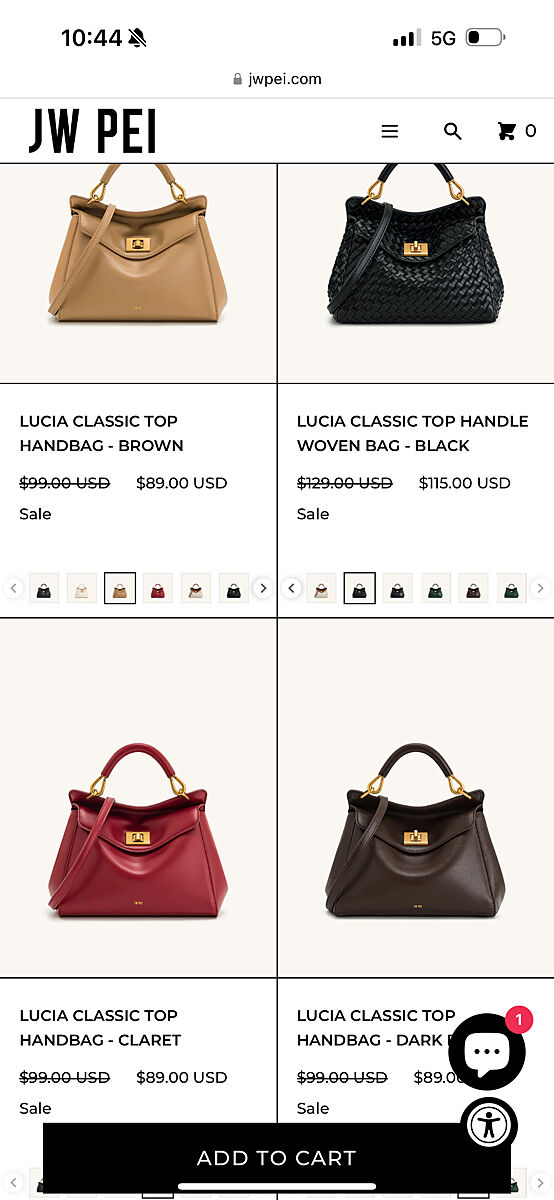
Task: Tap the Add to Cart button
Action: click(x=277, y=1158)
